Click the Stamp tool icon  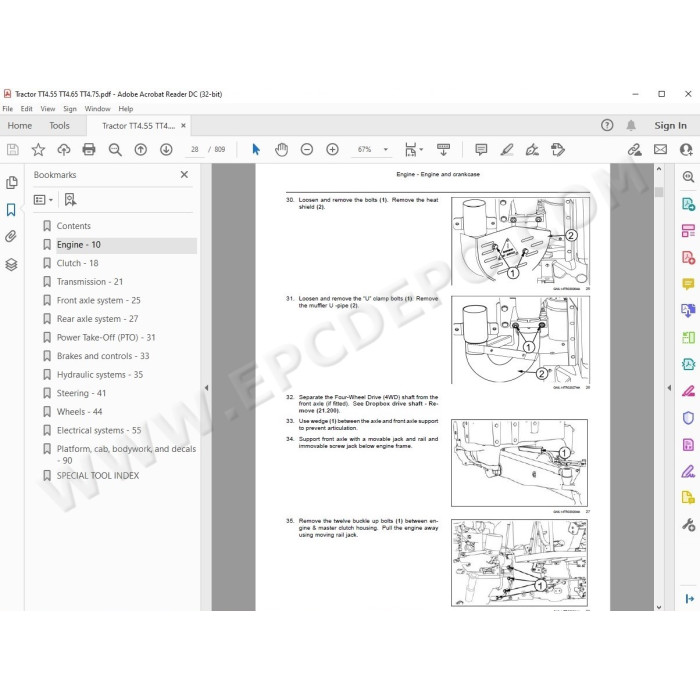point(558,150)
